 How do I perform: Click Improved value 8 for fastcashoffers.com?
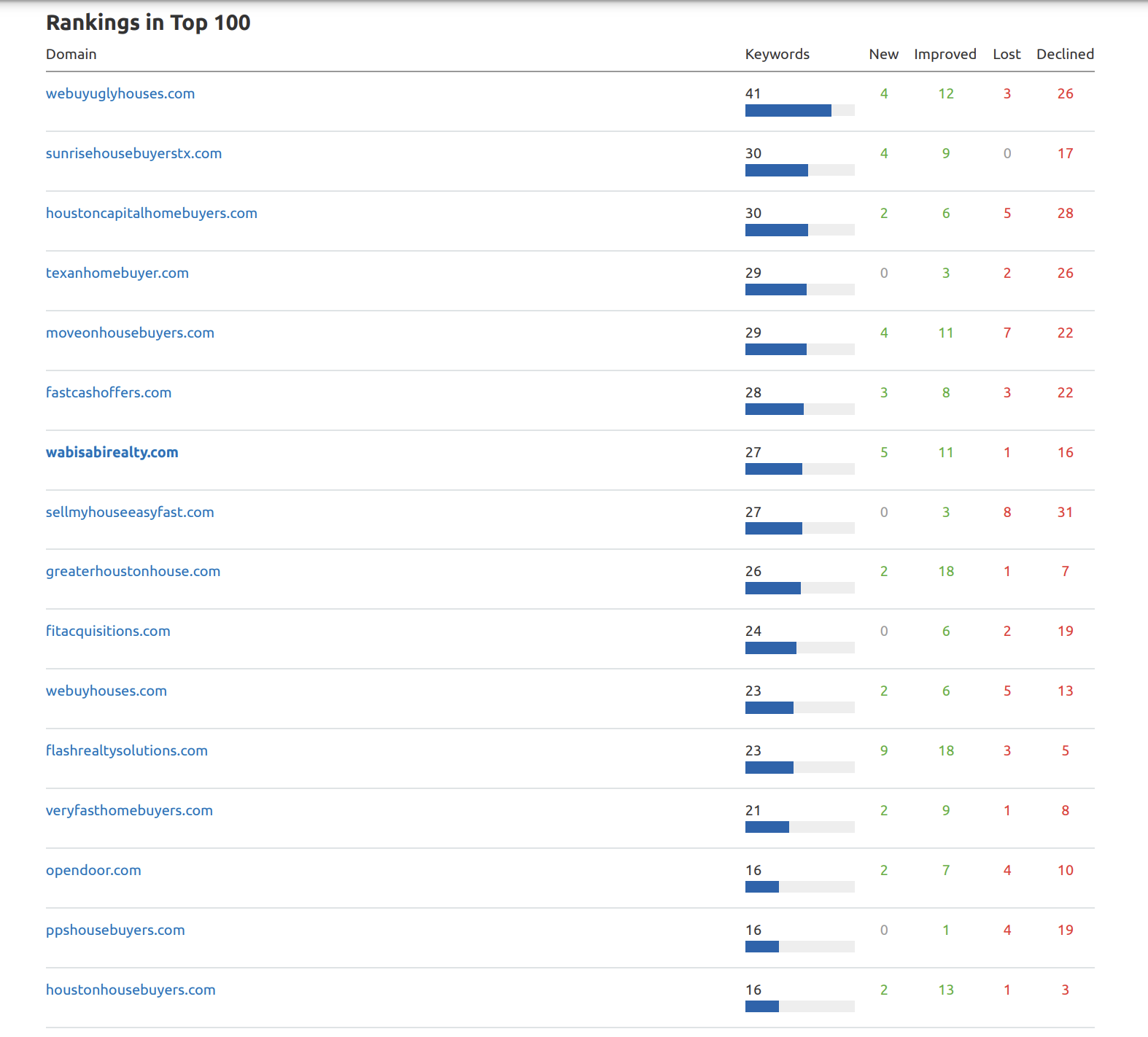click(x=946, y=392)
